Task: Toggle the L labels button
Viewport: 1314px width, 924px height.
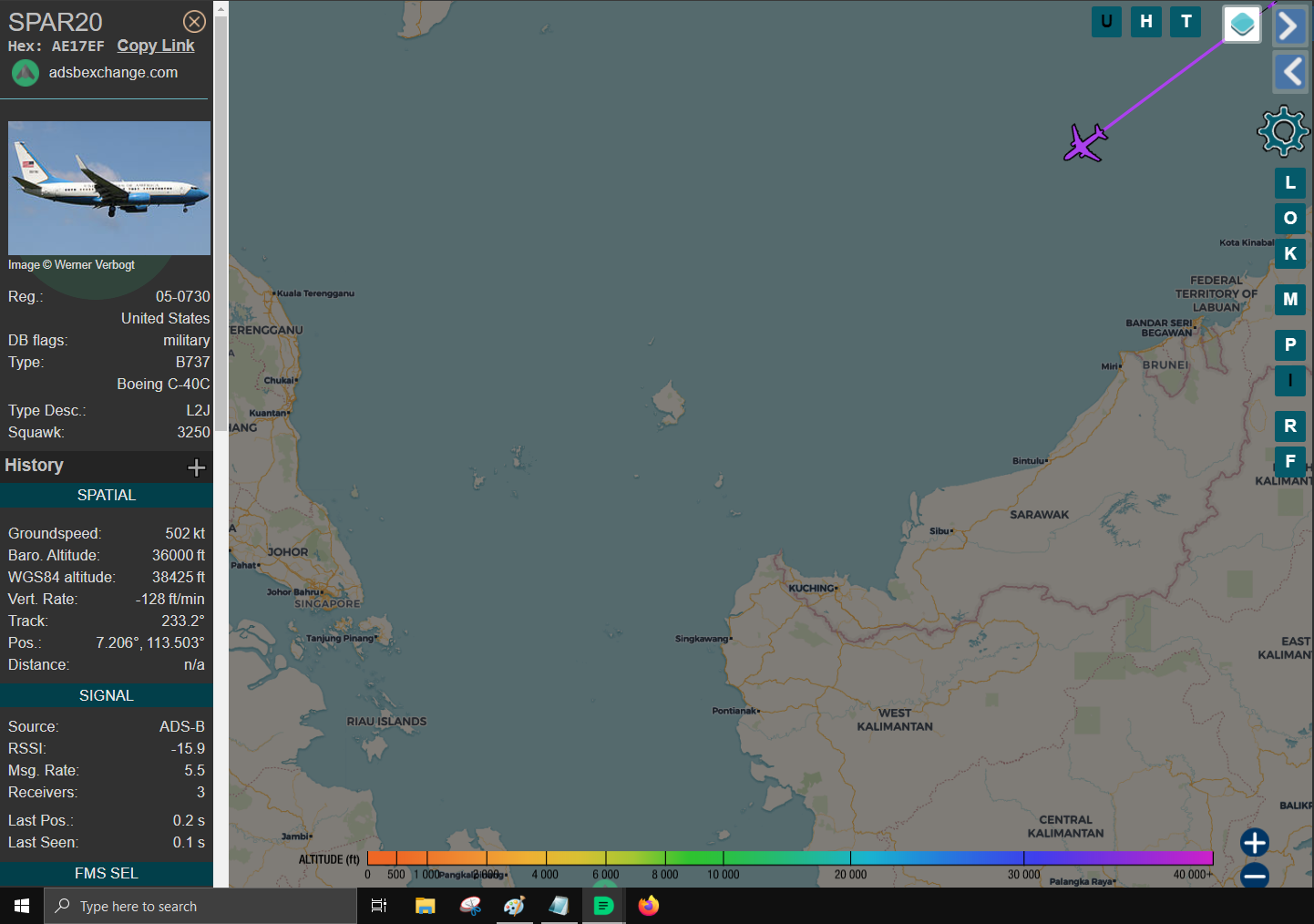Action: 1290,183
